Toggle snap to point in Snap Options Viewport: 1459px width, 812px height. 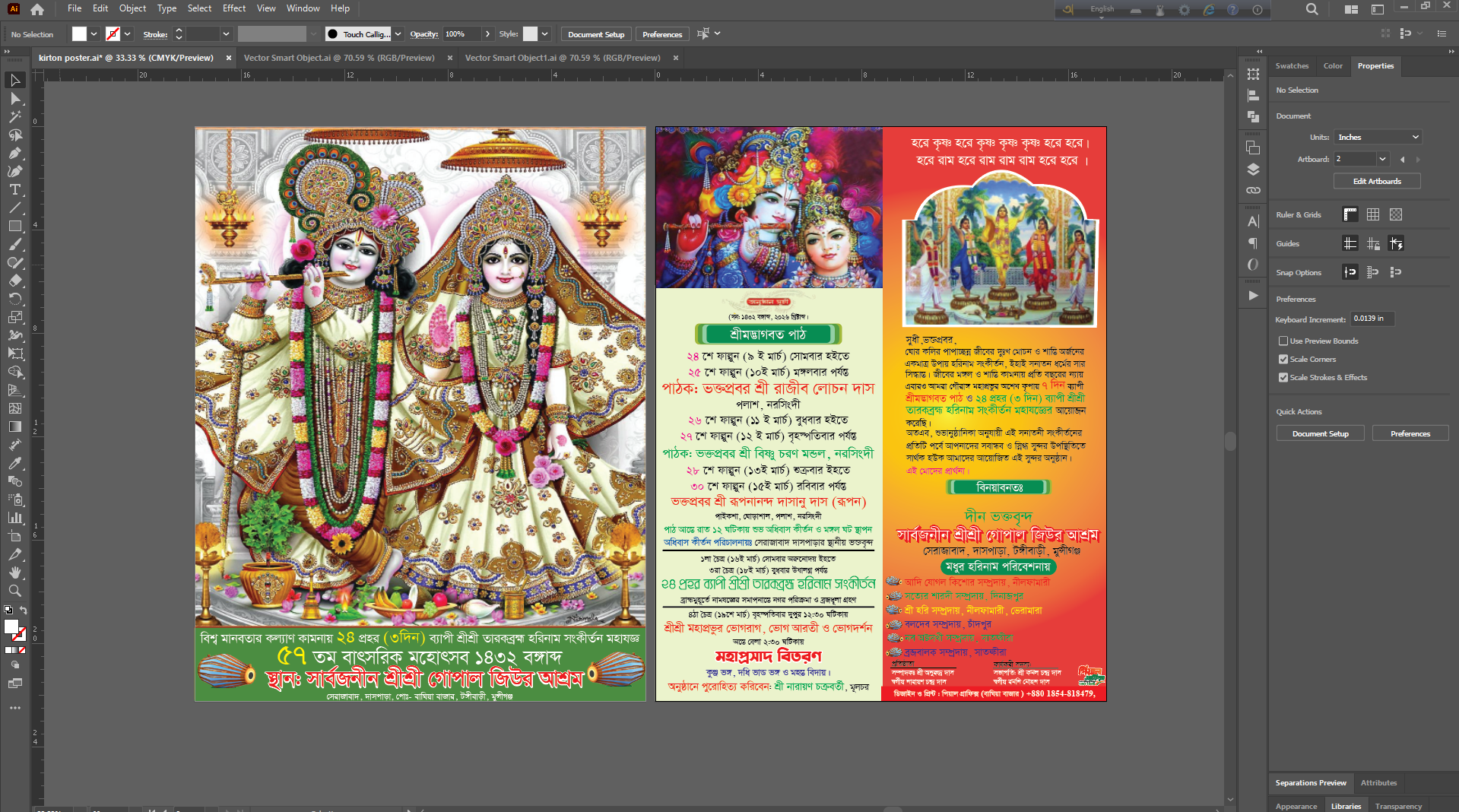[1350, 271]
